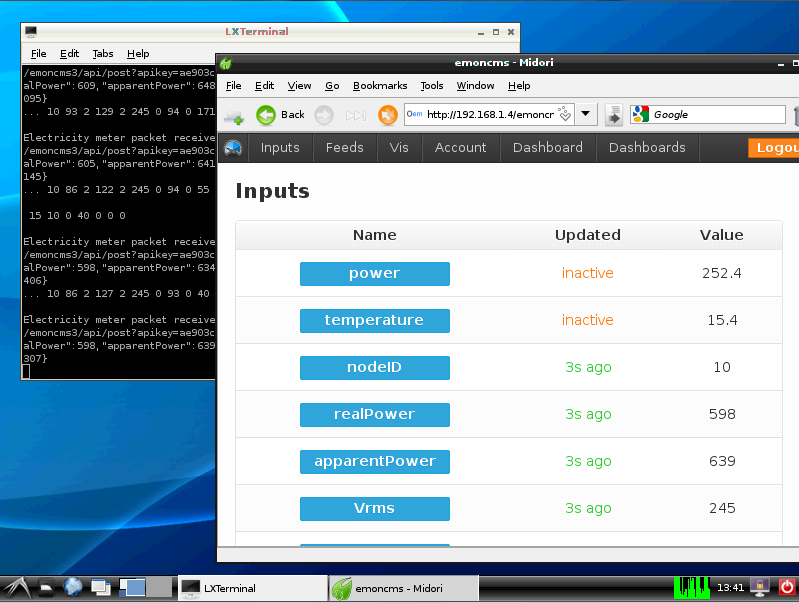This screenshot has height=603, width=799.
Task: Click the green CPU usage monitor
Action: (691, 588)
